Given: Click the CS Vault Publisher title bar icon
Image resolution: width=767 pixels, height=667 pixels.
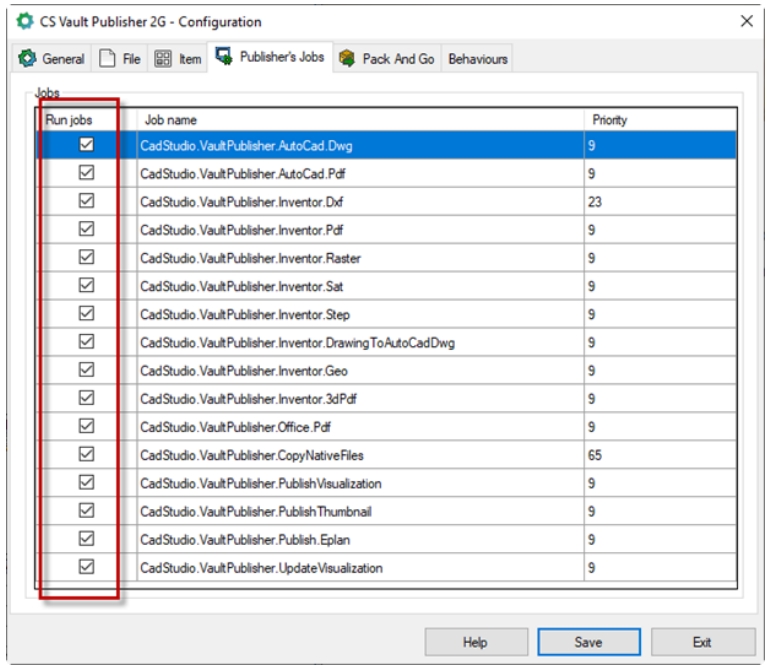Looking at the screenshot, I should [24, 21].
